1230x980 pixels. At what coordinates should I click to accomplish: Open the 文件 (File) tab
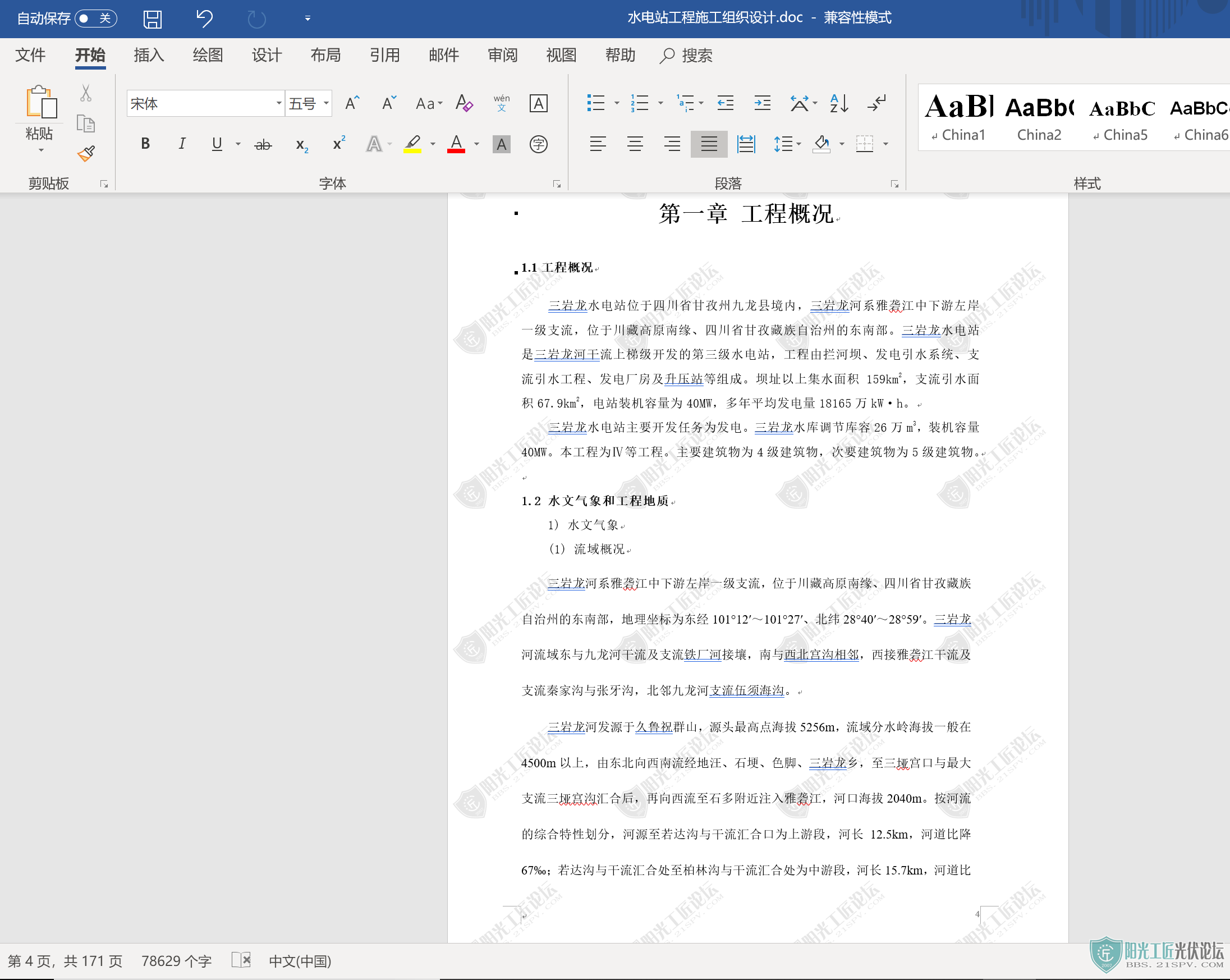30,56
